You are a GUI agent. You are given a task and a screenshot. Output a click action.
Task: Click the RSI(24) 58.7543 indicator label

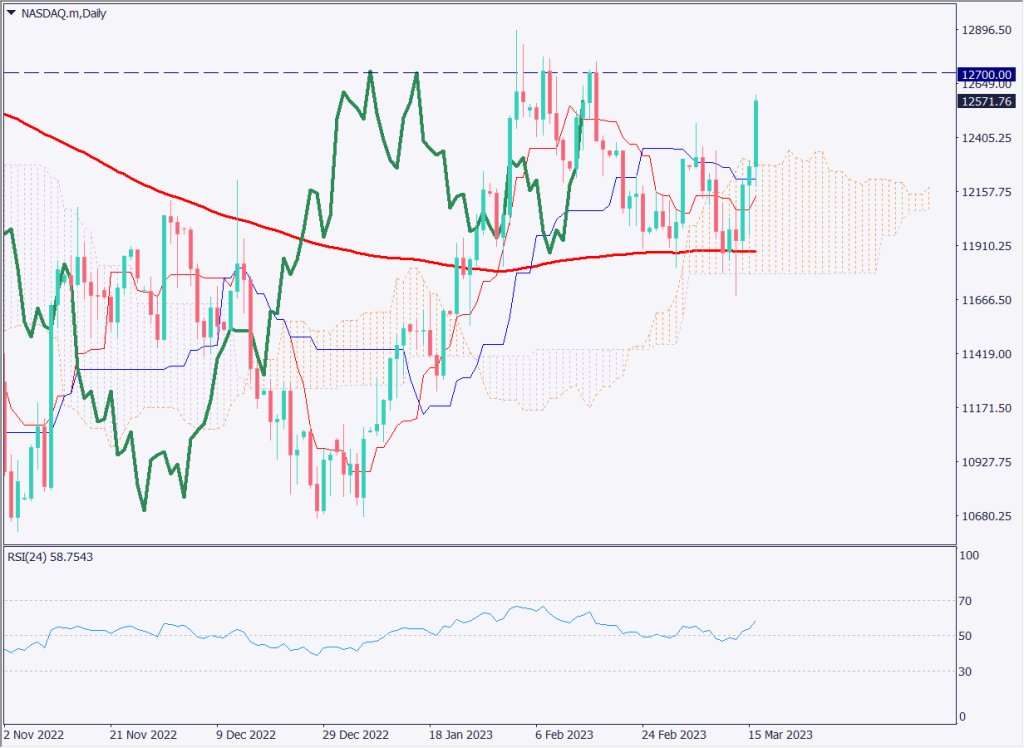point(50,556)
